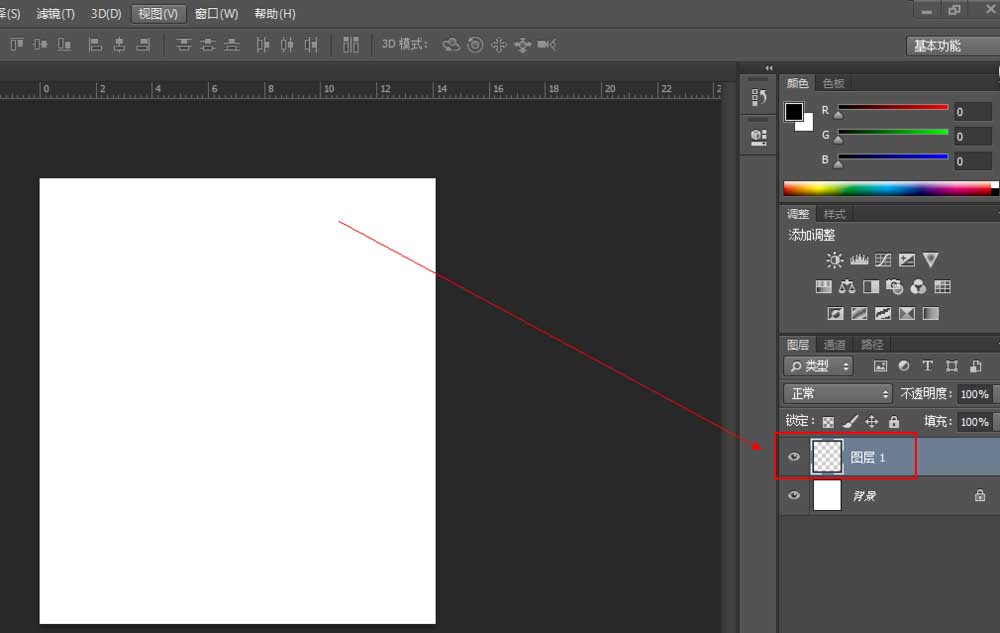
Task: Open the 类型 layer filter dropdown
Action: [x=818, y=366]
